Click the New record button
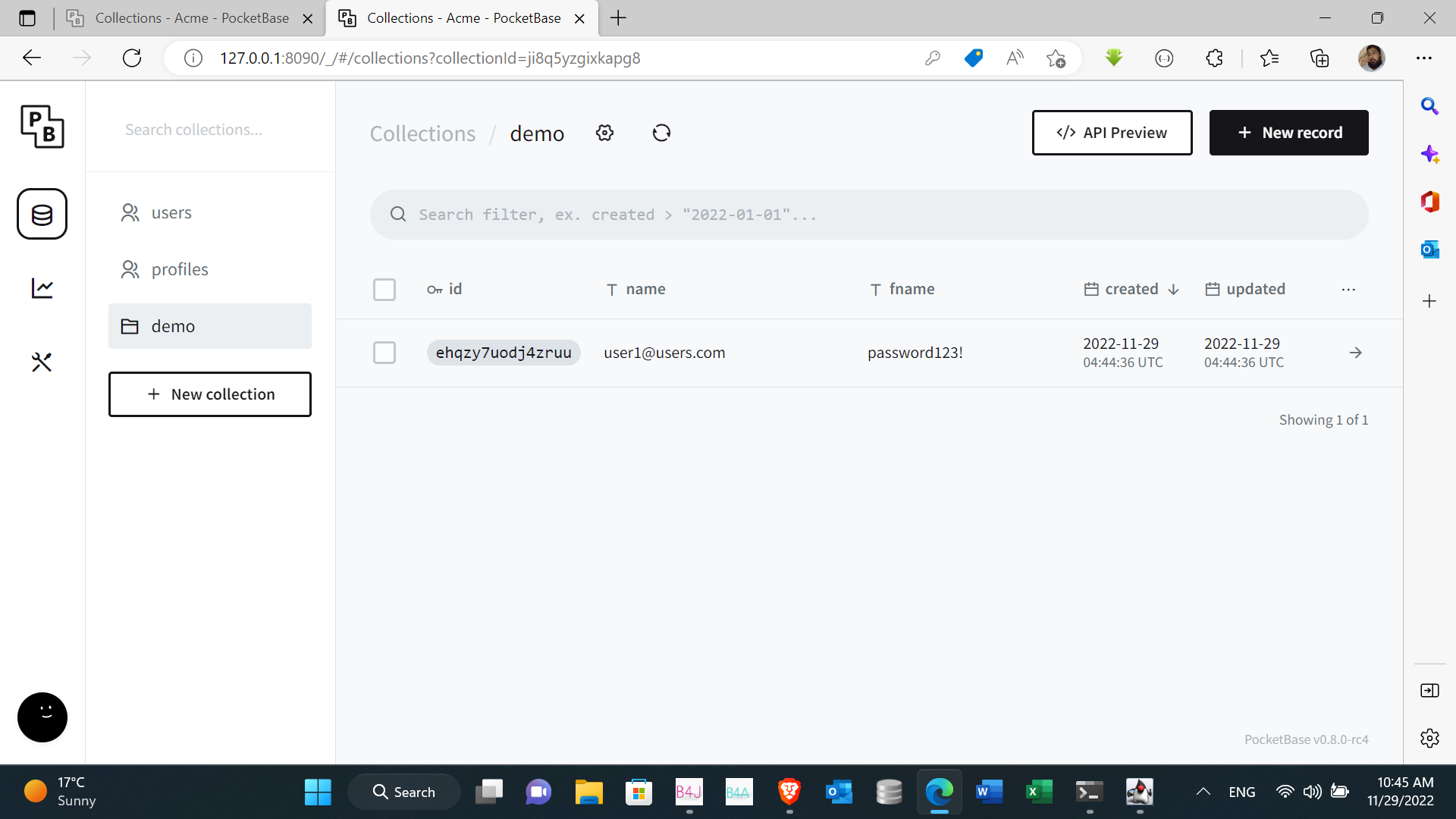The image size is (1456, 819). (x=1288, y=133)
